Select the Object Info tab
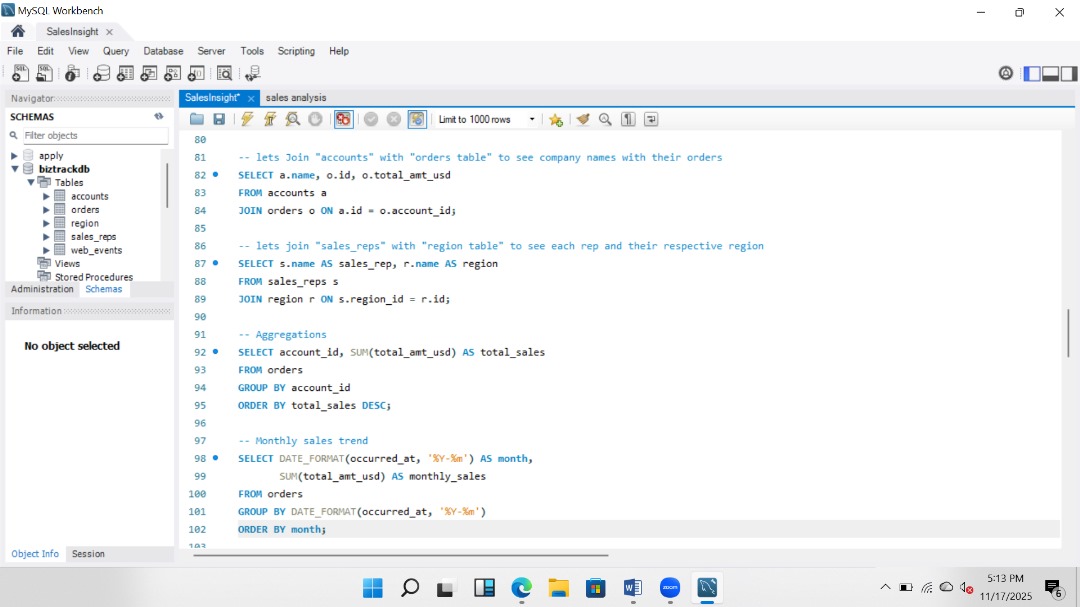1080x607 pixels. tap(35, 554)
